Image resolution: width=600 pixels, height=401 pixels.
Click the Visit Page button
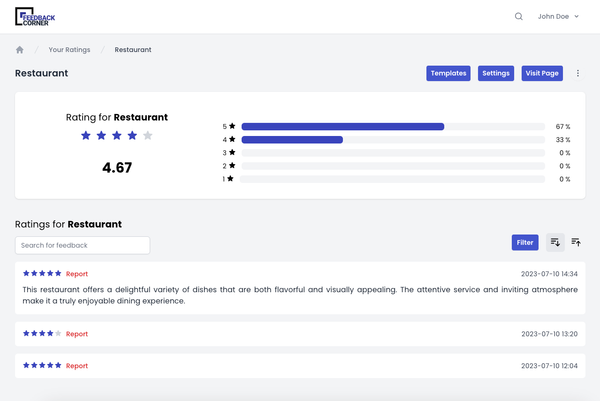(x=543, y=73)
